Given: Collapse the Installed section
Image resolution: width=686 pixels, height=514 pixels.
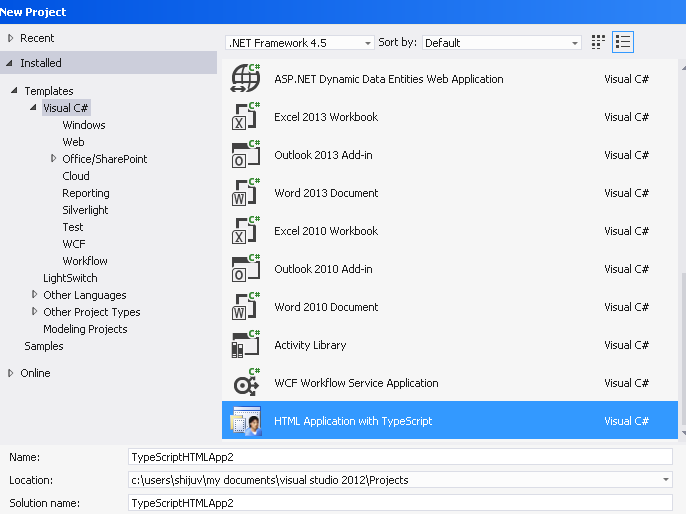Looking at the screenshot, I should (x=9, y=63).
